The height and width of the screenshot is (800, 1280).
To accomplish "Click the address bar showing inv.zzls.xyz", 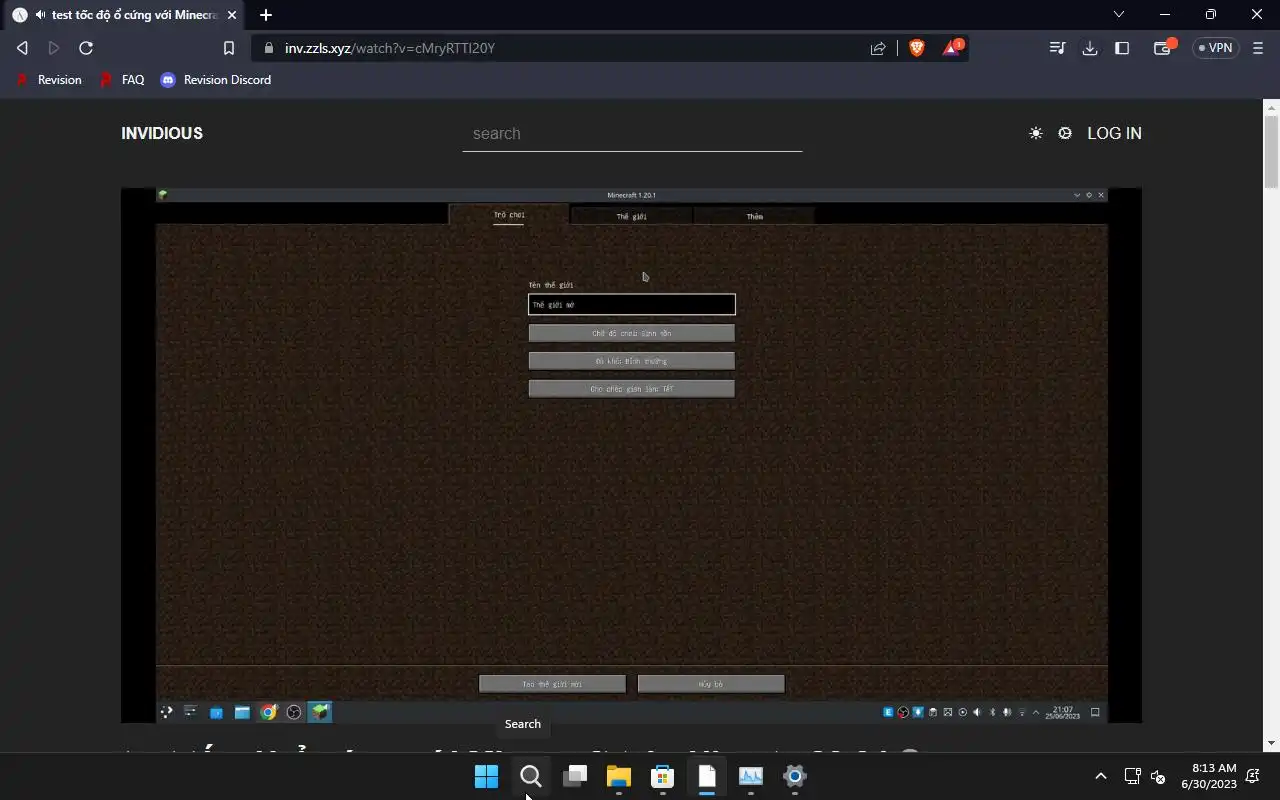I will coord(560,48).
